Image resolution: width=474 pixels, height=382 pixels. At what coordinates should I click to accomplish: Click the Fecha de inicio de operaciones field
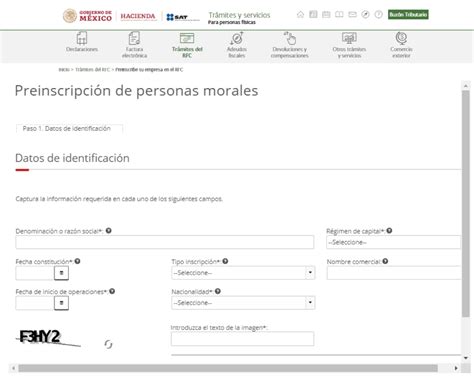point(35,303)
